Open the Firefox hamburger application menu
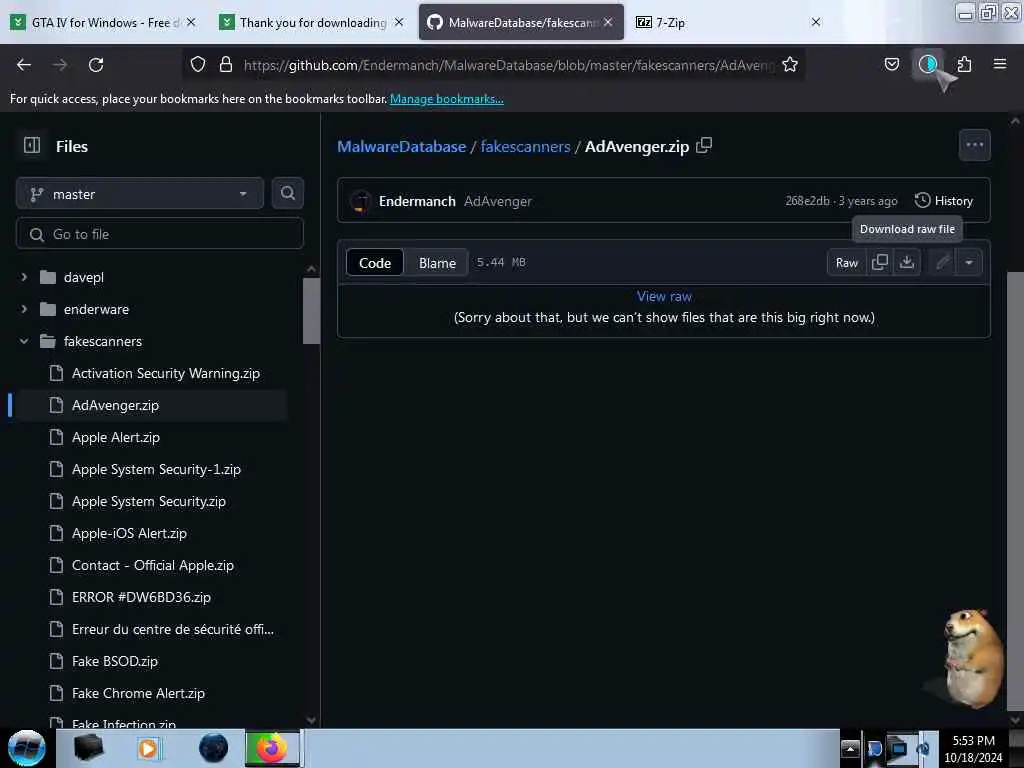Screen dimensions: 1024x768 tap(1000, 64)
